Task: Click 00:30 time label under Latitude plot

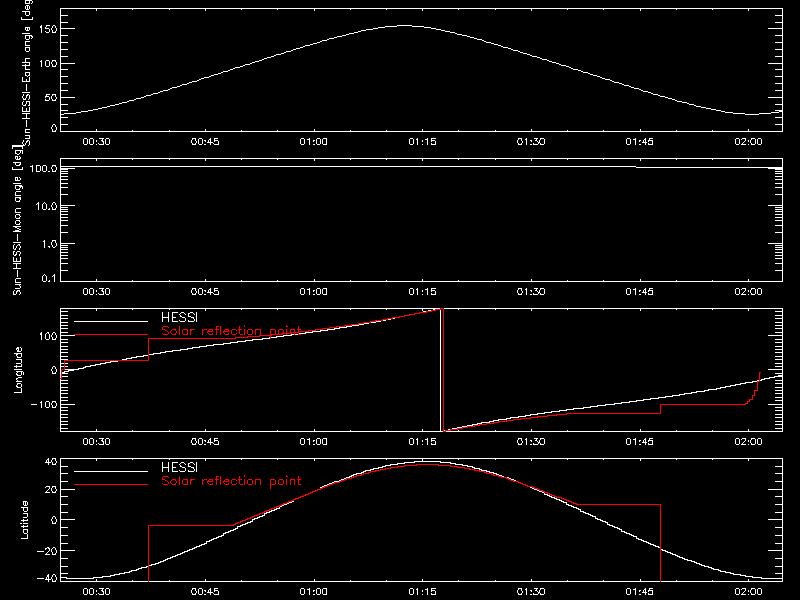Action: 96,592
